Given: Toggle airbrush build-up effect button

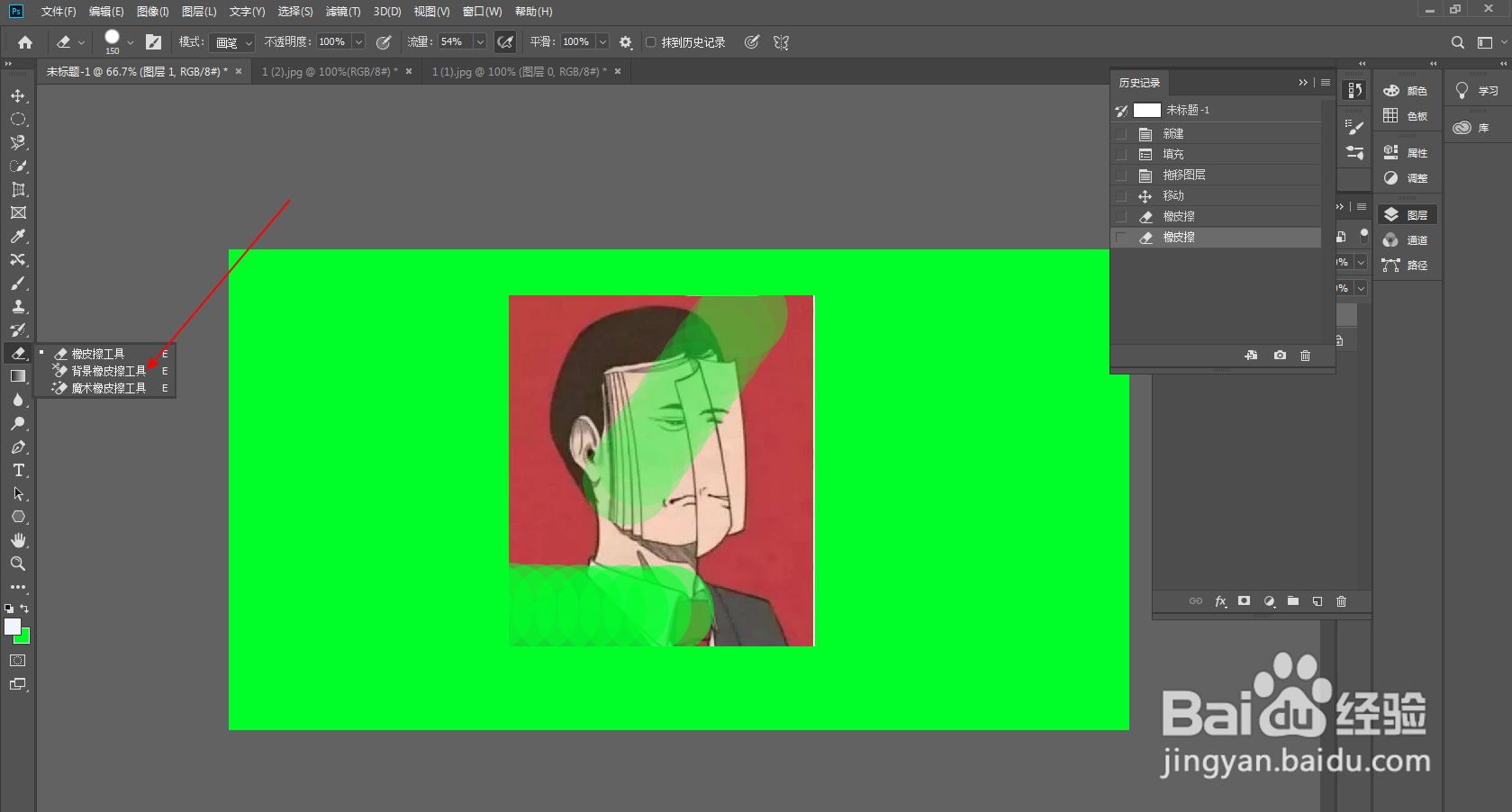Looking at the screenshot, I should pyautogui.click(x=505, y=42).
